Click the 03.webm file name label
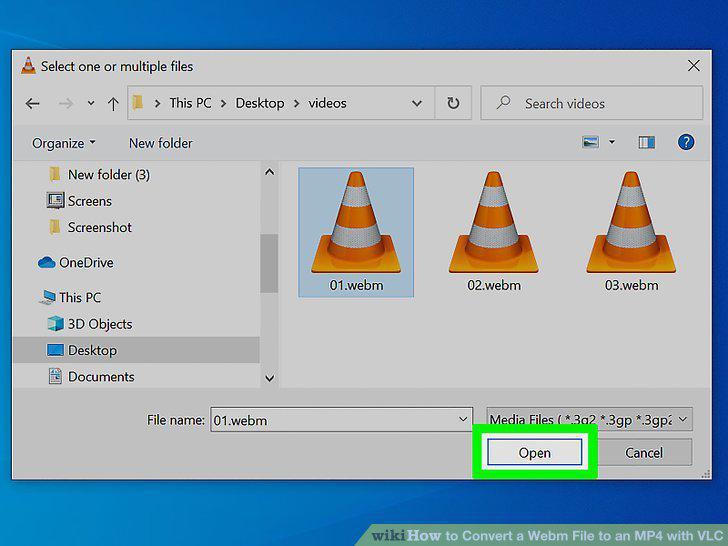Viewport: 728px width, 546px height. click(x=631, y=285)
